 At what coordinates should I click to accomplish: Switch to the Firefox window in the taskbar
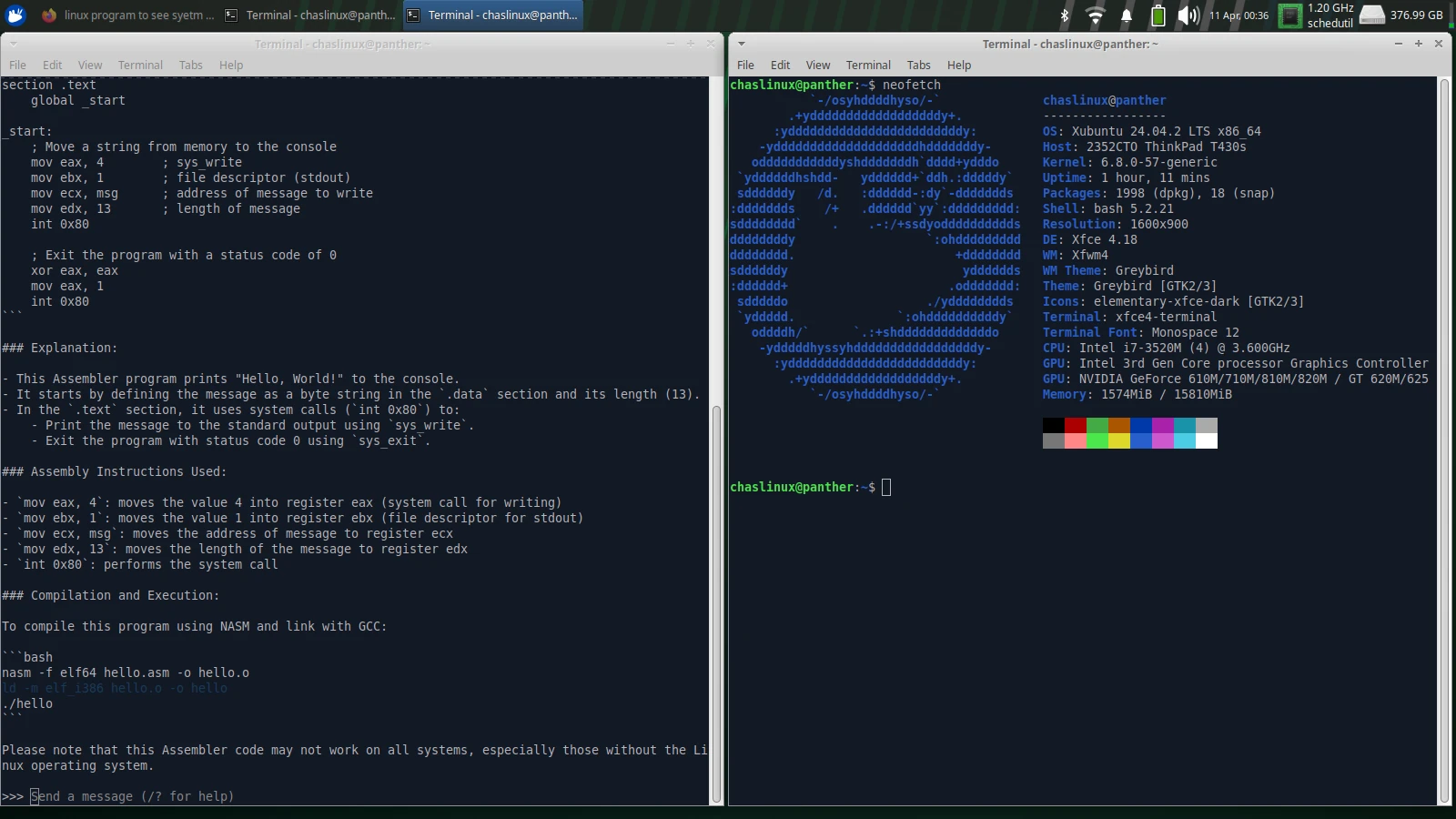(127, 15)
